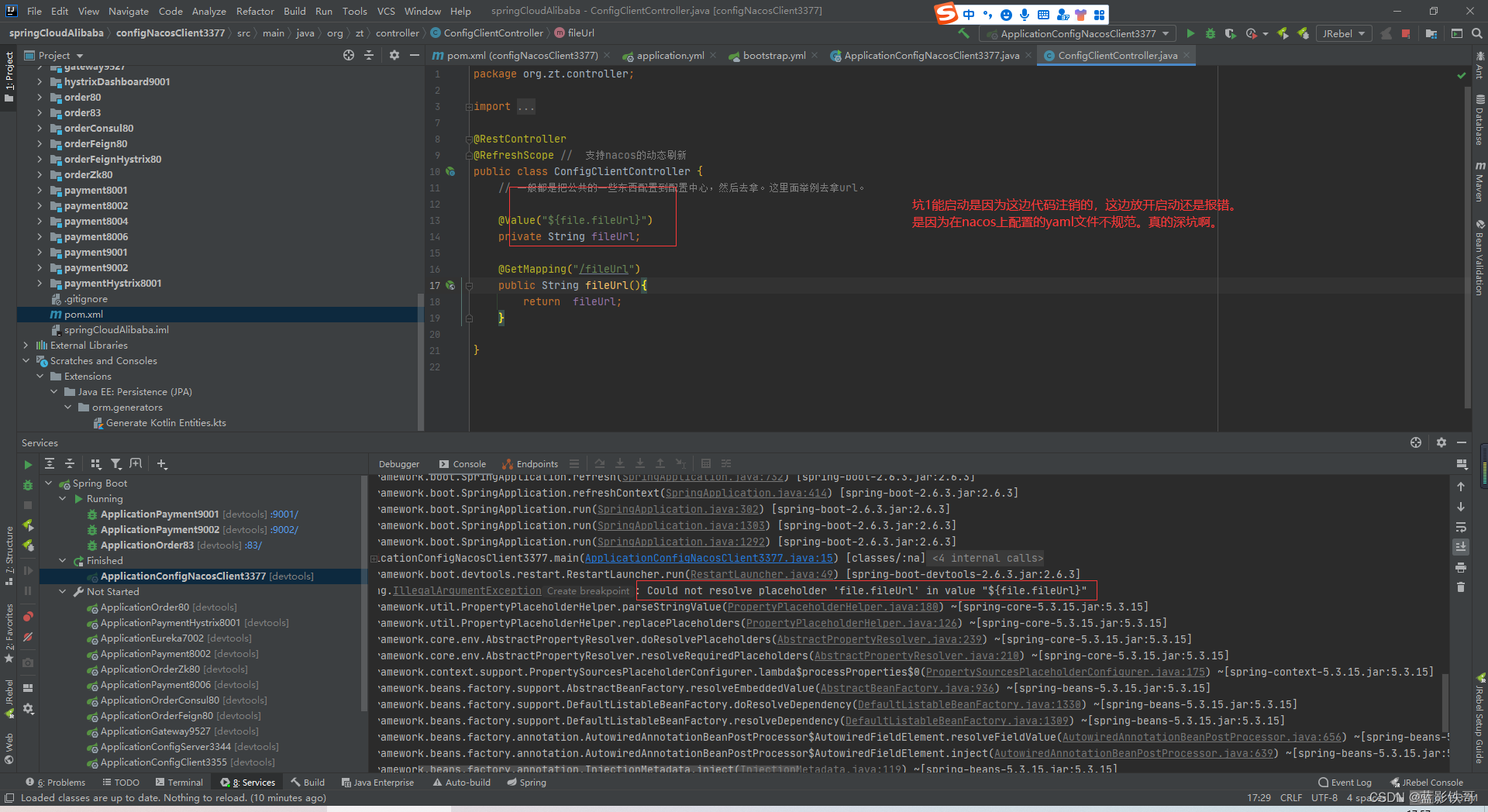Click the Search Everywhere magnifier icon
Image resolution: width=1488 pixels, height=812 pixels.
click(1476, 33)
